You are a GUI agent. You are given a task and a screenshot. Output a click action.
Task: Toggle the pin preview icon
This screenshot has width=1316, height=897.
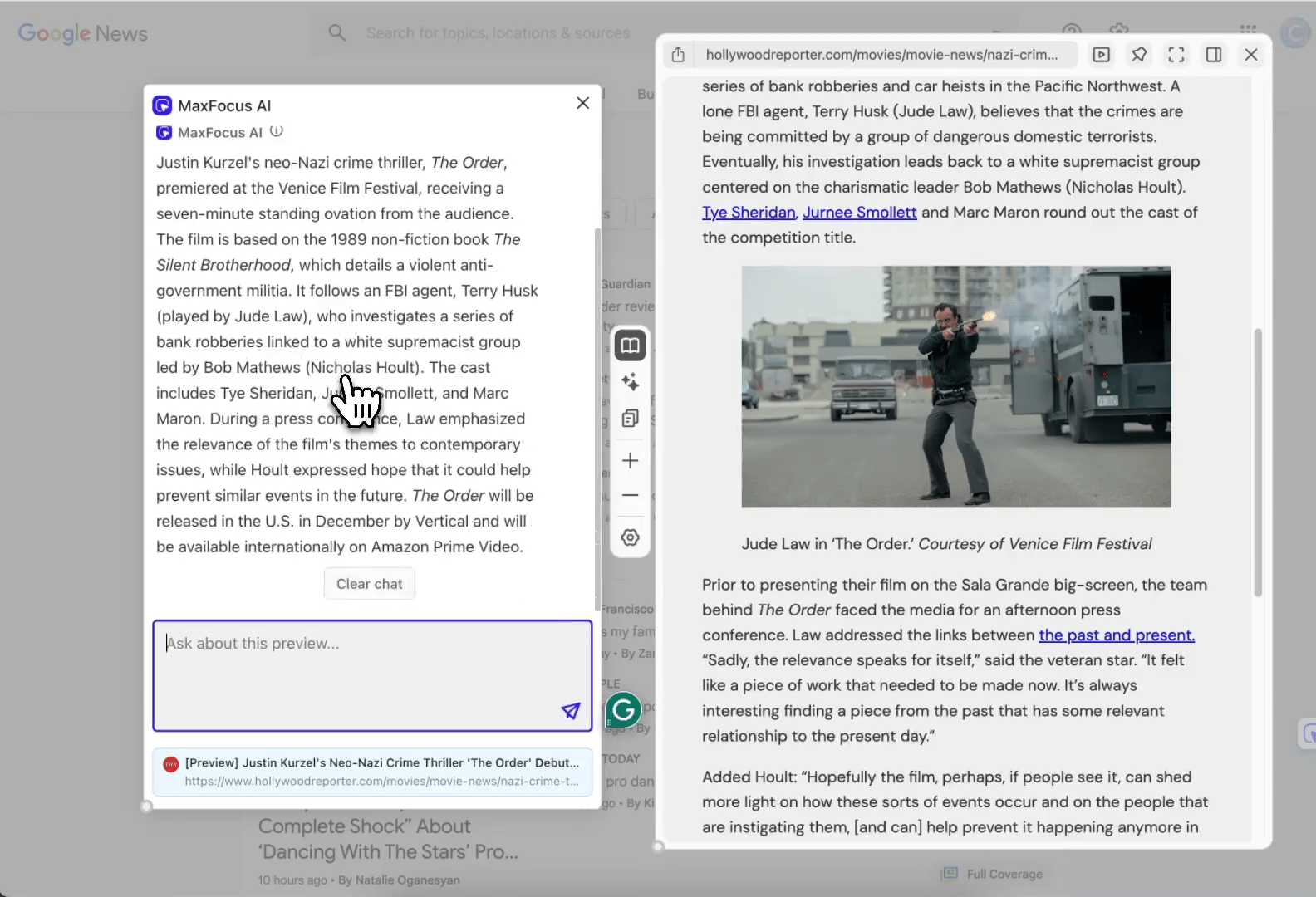point(1139,55)
